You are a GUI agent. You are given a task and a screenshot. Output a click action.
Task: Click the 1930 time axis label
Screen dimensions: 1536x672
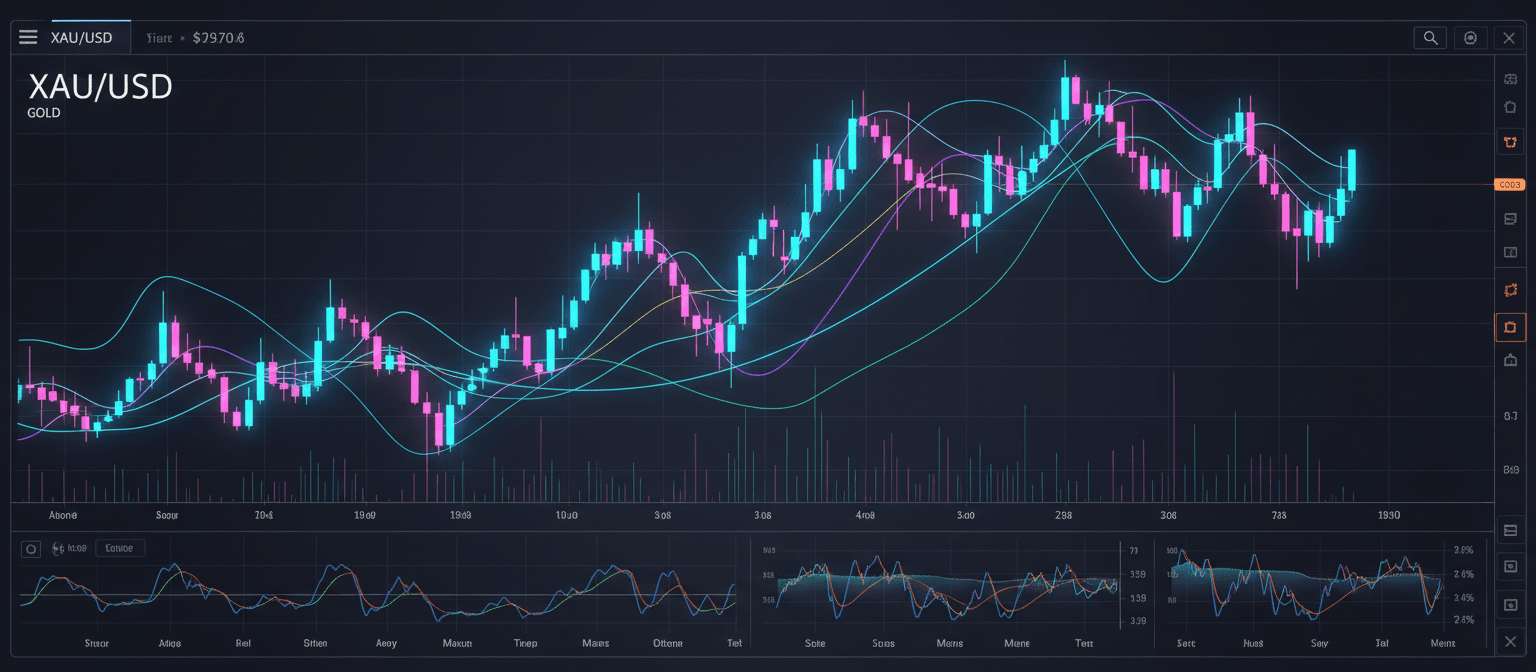click(x=1389, y=515)
